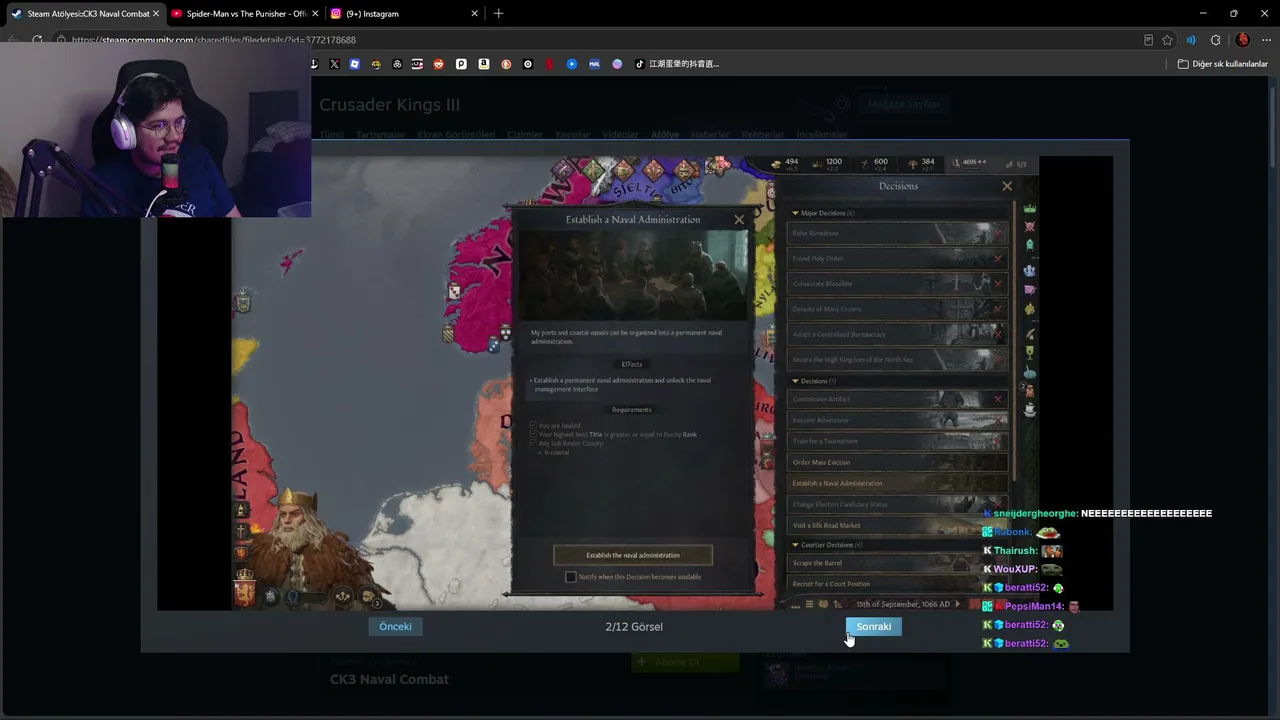
Task: Click the piety counter showing 600
Action: pyautogui.click(x=875, y=163)
